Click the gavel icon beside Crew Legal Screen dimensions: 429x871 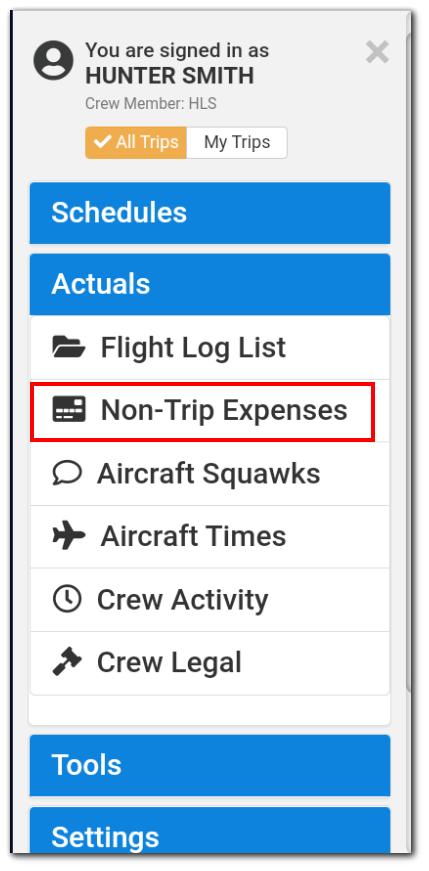coord(67,662)
